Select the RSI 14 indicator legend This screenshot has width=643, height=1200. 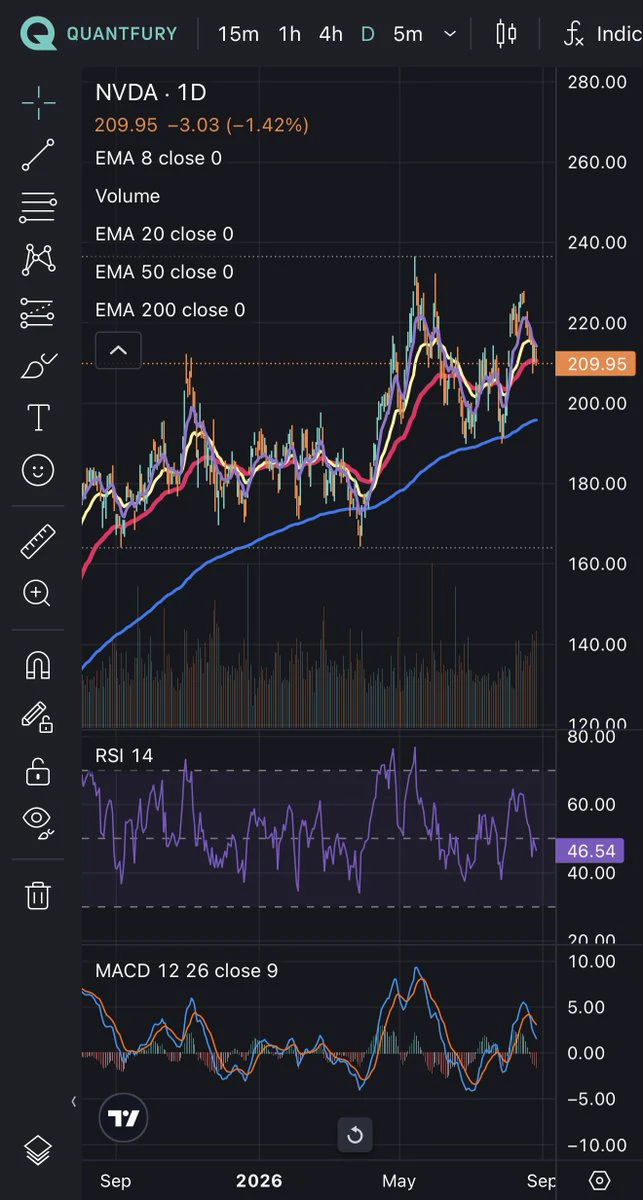point(124,755)
